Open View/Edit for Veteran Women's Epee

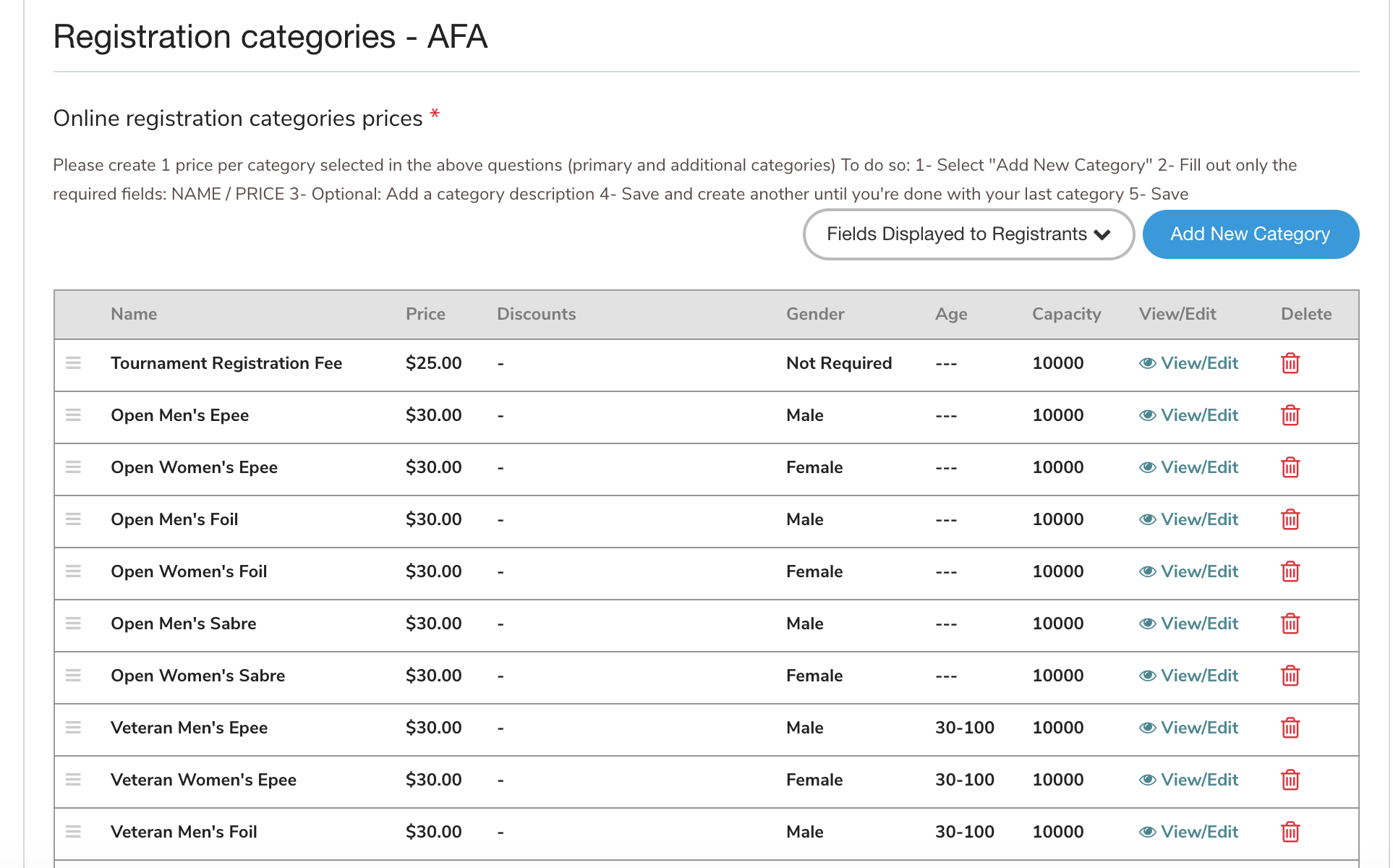click(x=1188, y=780)
